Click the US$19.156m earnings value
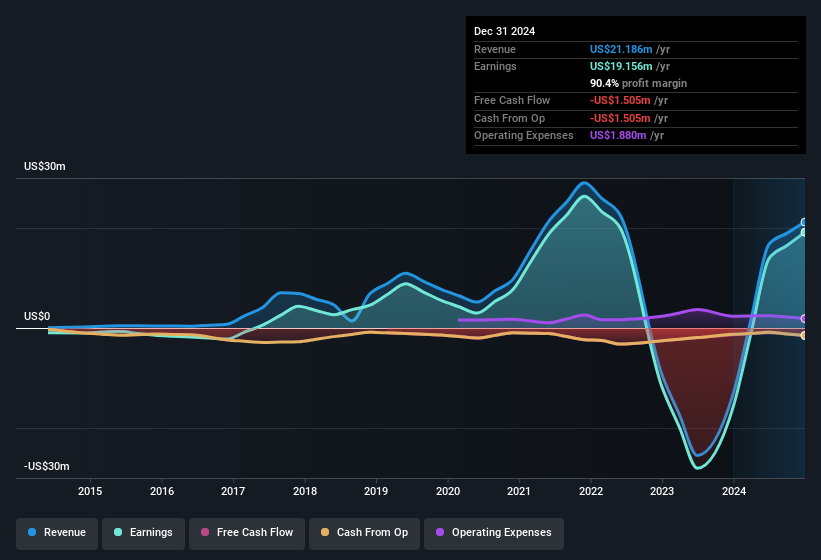The image size is (821, 560). [x=621, y=66]
